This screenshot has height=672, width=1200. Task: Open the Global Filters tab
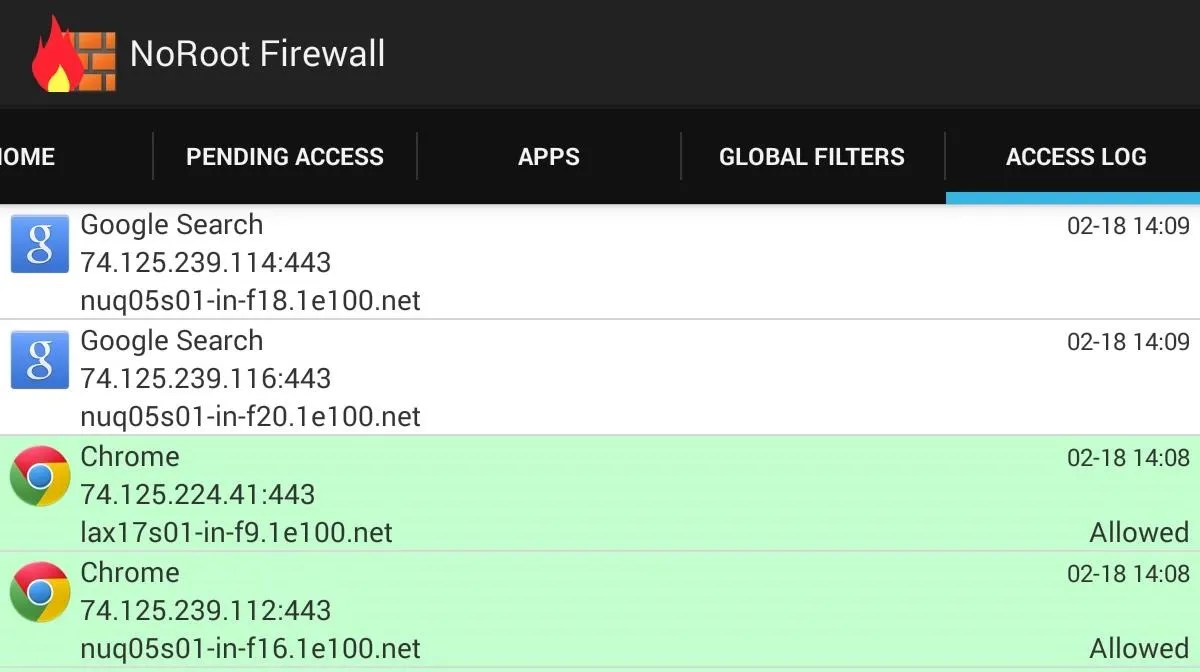click(812, 157)
